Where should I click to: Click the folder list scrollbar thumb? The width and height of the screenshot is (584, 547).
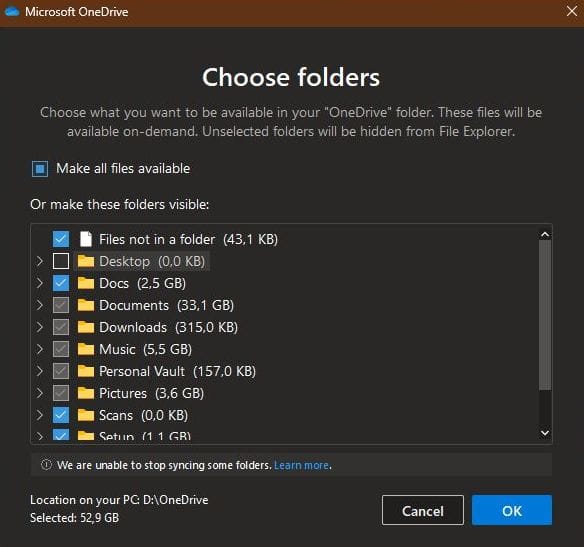point(545,315)
